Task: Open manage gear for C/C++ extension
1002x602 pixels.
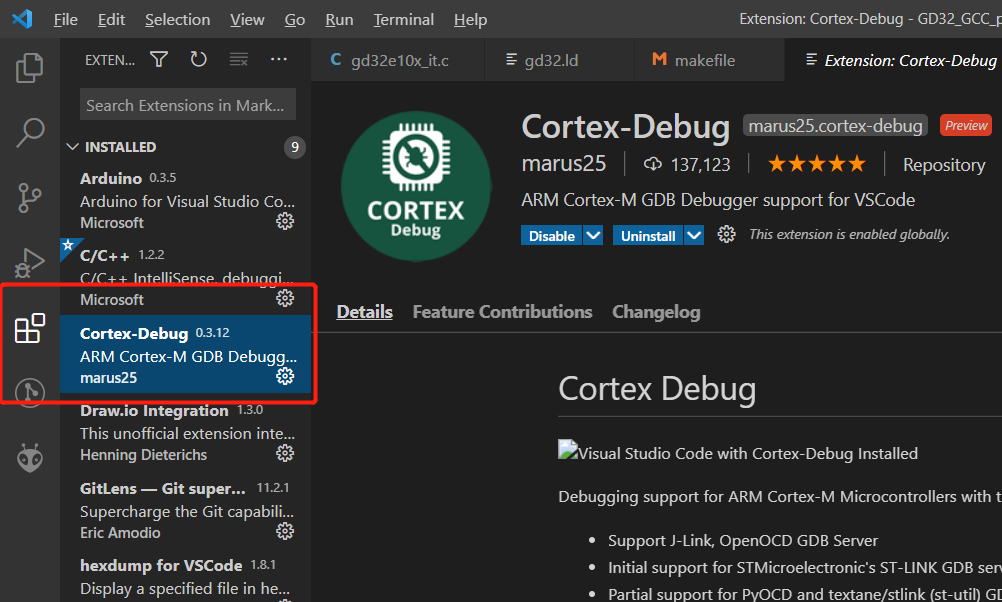Action: (x=285, y=298)
